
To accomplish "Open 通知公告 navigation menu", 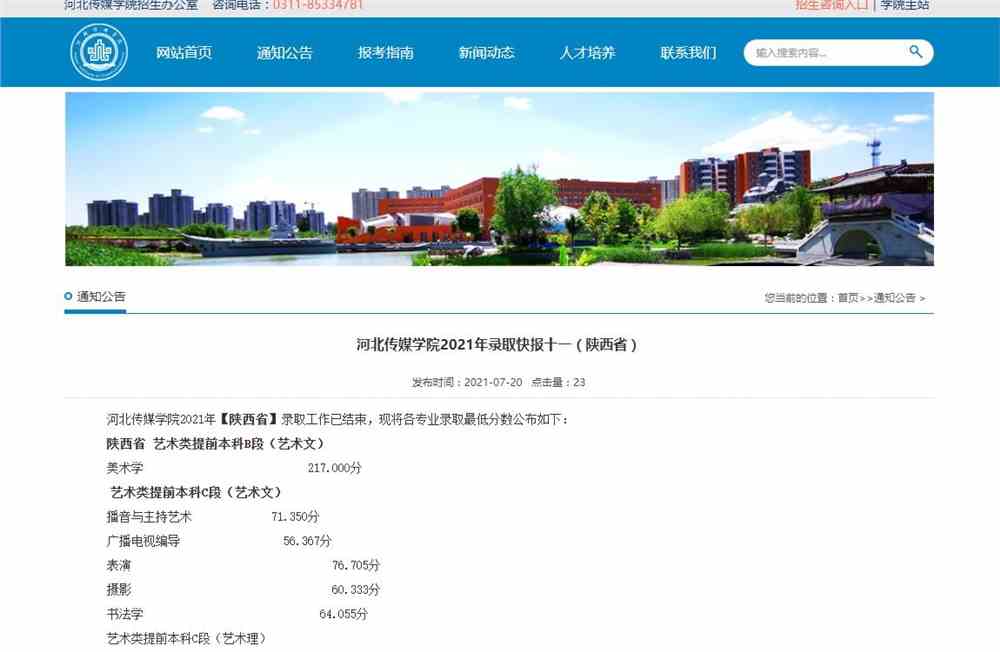I will (284, 52).
